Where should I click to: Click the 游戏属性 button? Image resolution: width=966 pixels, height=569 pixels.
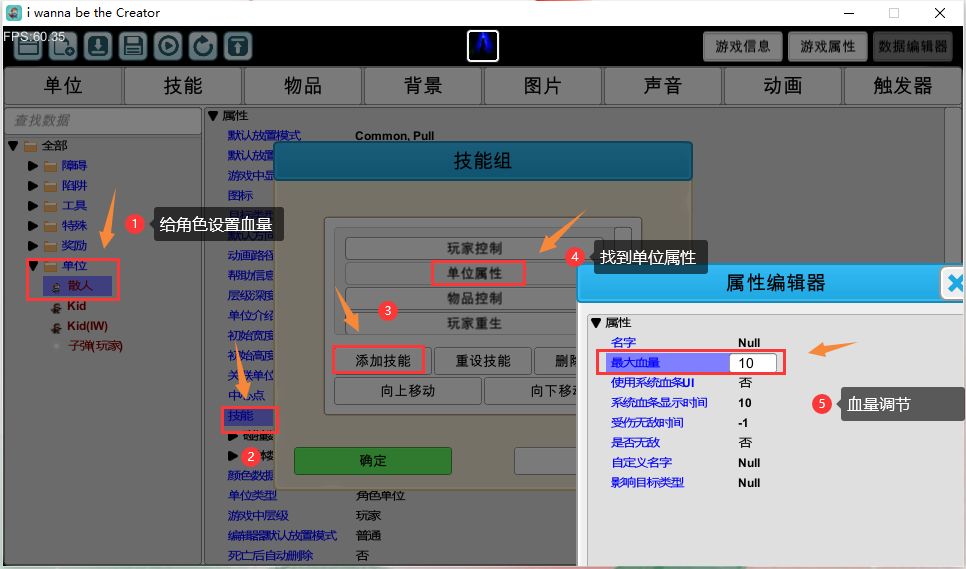(x=828, y=47)
